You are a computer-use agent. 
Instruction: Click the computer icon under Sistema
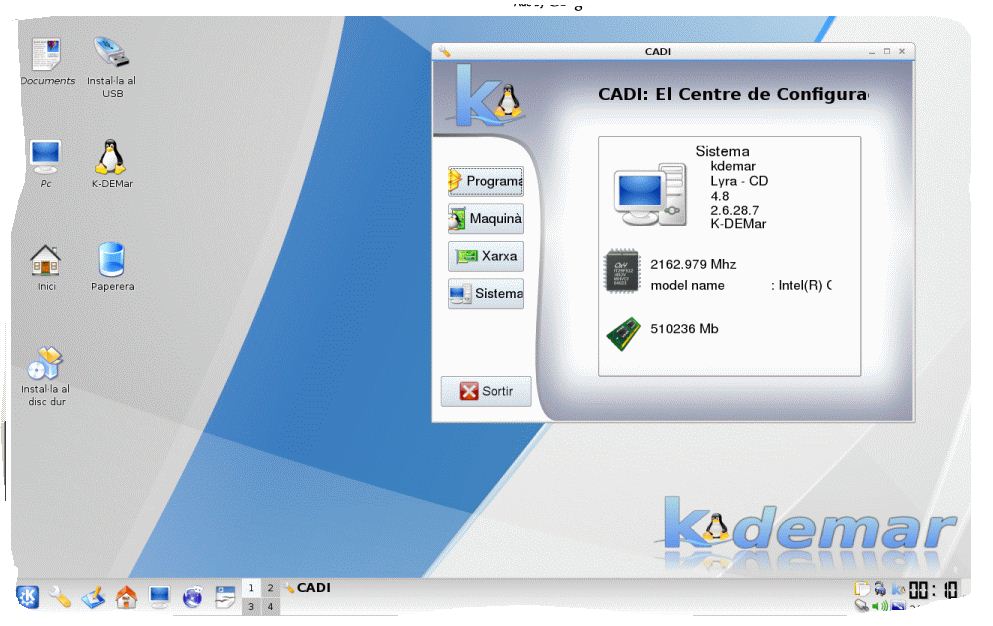650,194
